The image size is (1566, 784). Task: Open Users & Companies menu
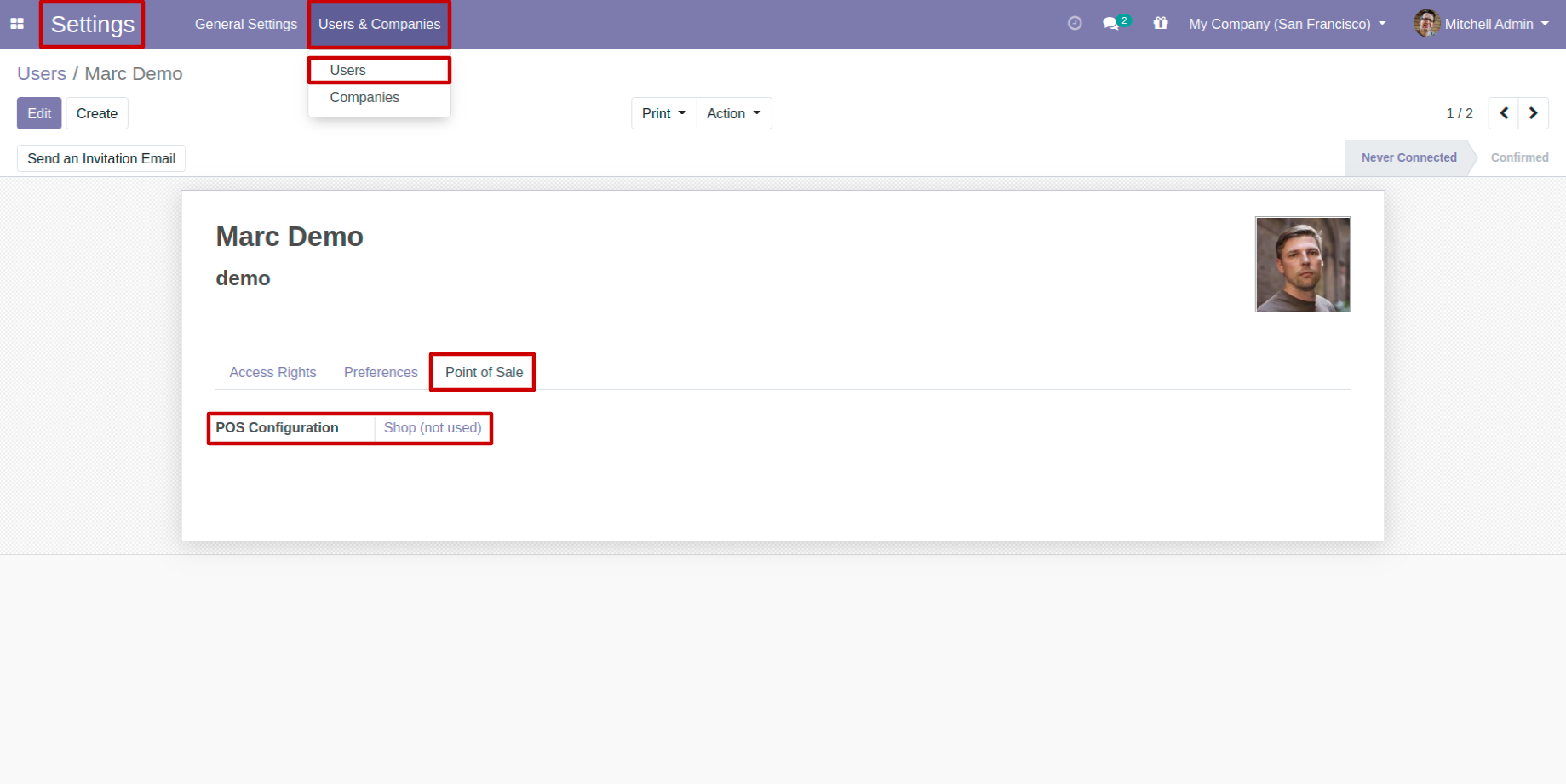pos(380,24)
